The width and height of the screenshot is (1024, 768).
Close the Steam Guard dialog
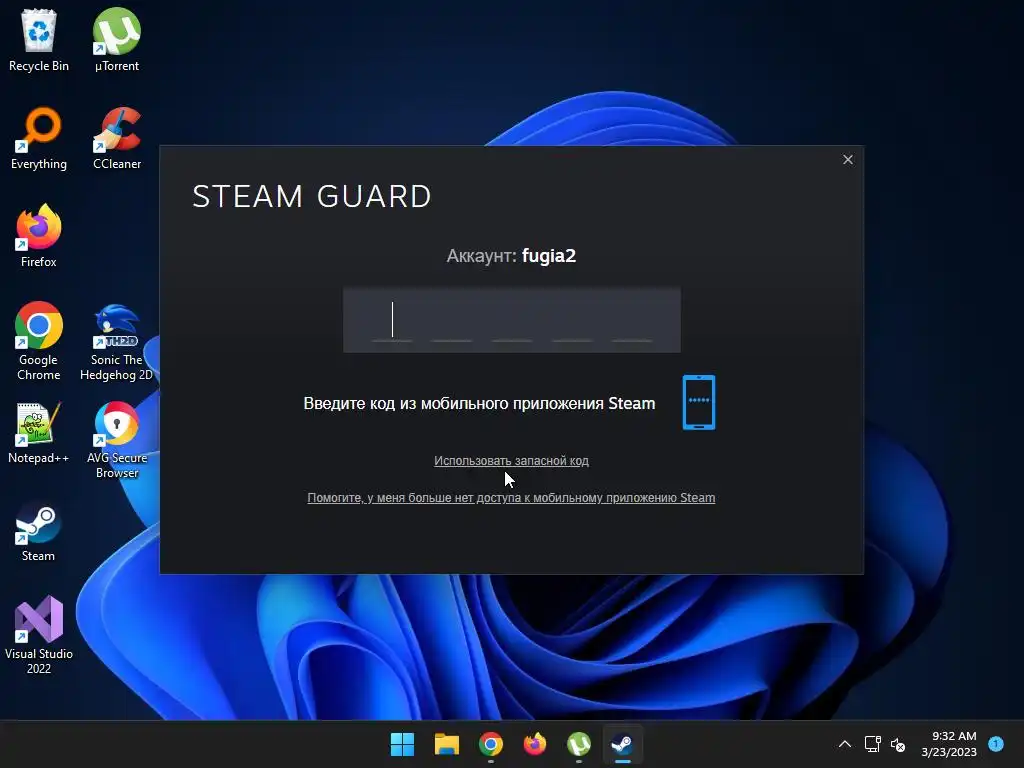(848, 159)
